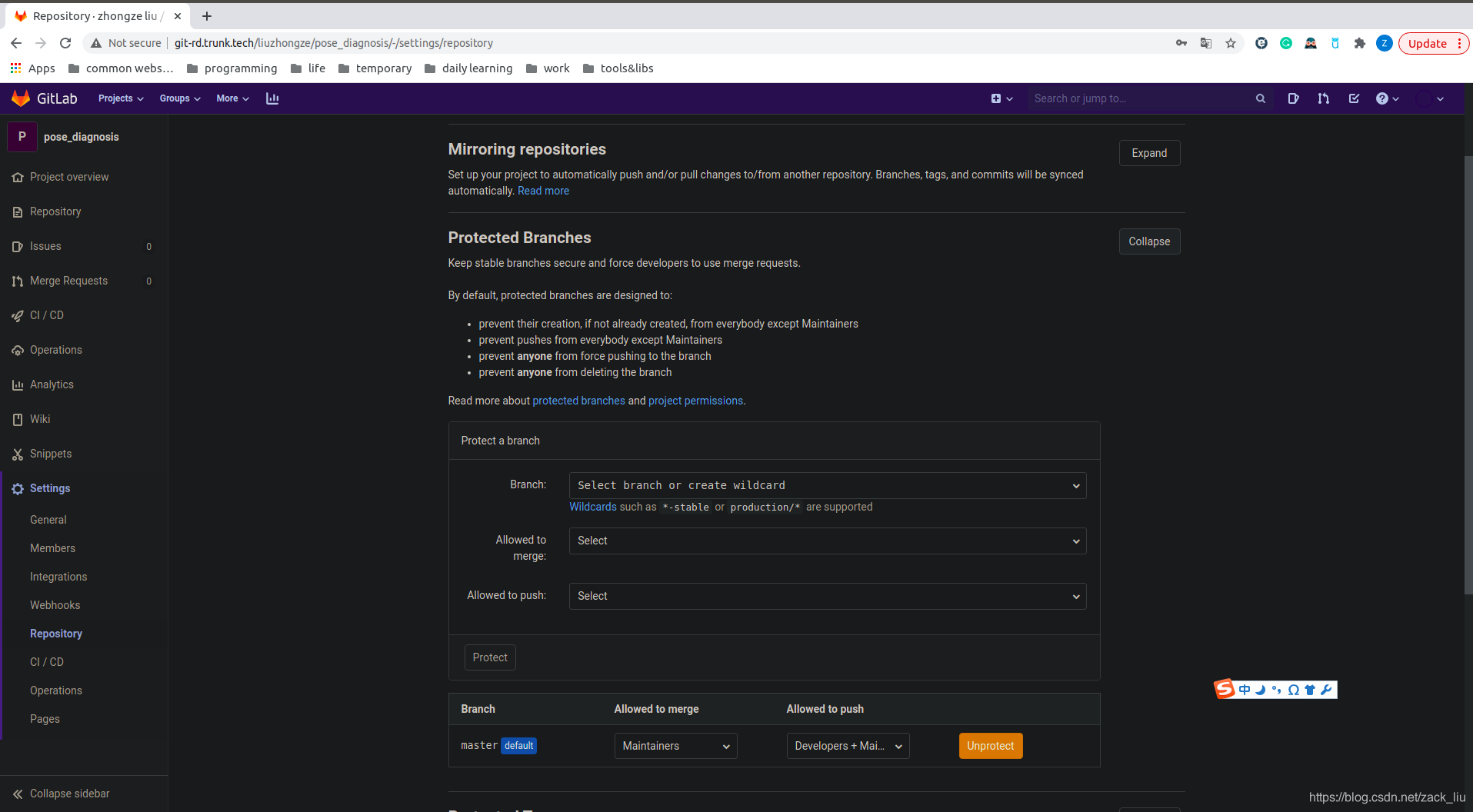Screen dimensions: 1473x812
Task: Click the page vertical scrollbar
Action: pos(1468,375)
